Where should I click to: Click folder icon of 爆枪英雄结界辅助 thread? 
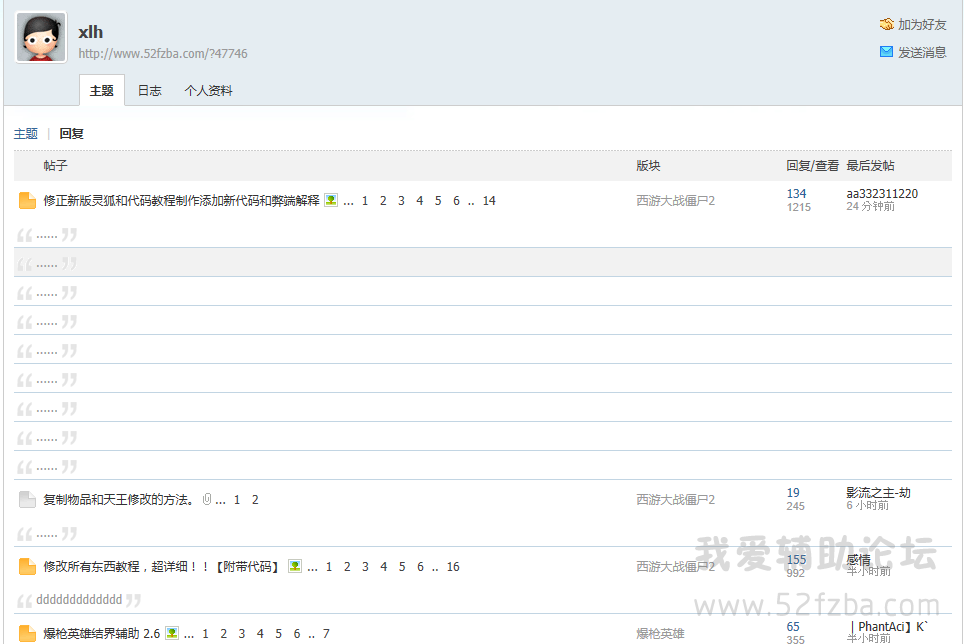(27, 634)
